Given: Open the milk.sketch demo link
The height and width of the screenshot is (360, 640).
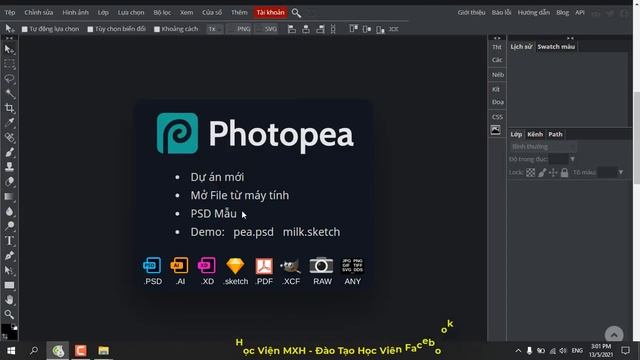Looking at the screenshot, I should coord(311,232).
